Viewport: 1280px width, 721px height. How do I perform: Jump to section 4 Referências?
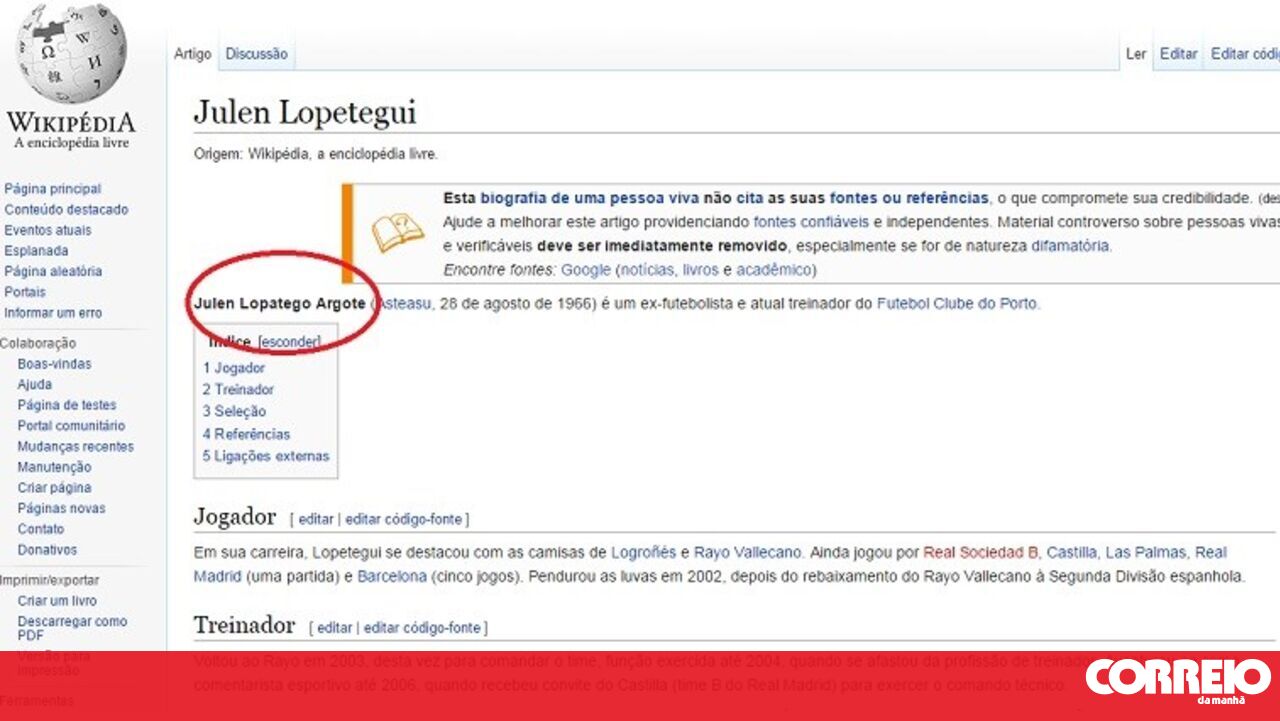point(246,434)
